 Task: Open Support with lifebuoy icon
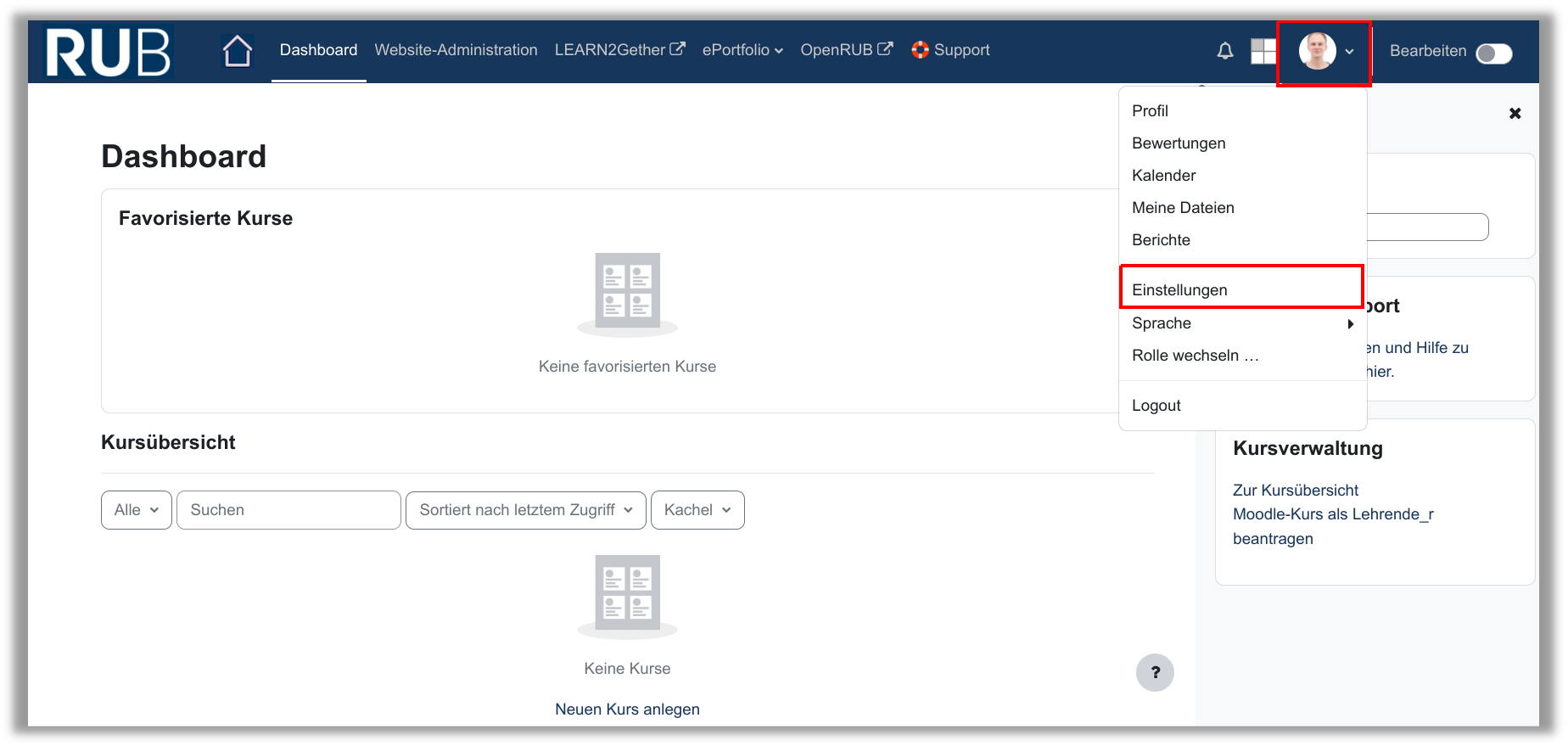(x=950, y=50)
